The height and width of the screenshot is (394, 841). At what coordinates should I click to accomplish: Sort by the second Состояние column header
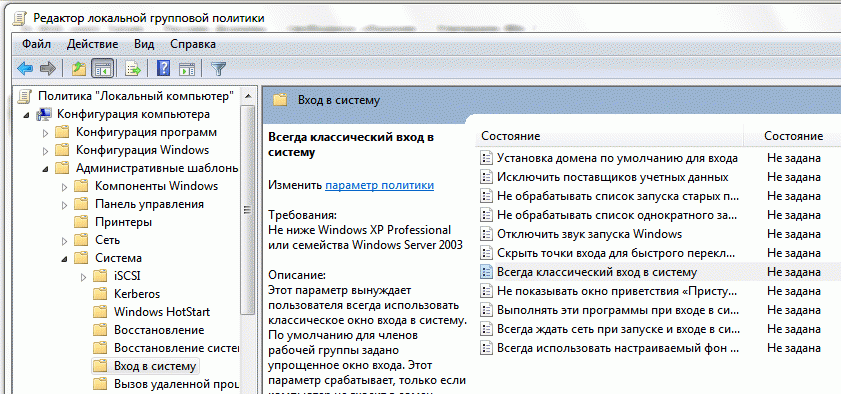click(793, 136)
